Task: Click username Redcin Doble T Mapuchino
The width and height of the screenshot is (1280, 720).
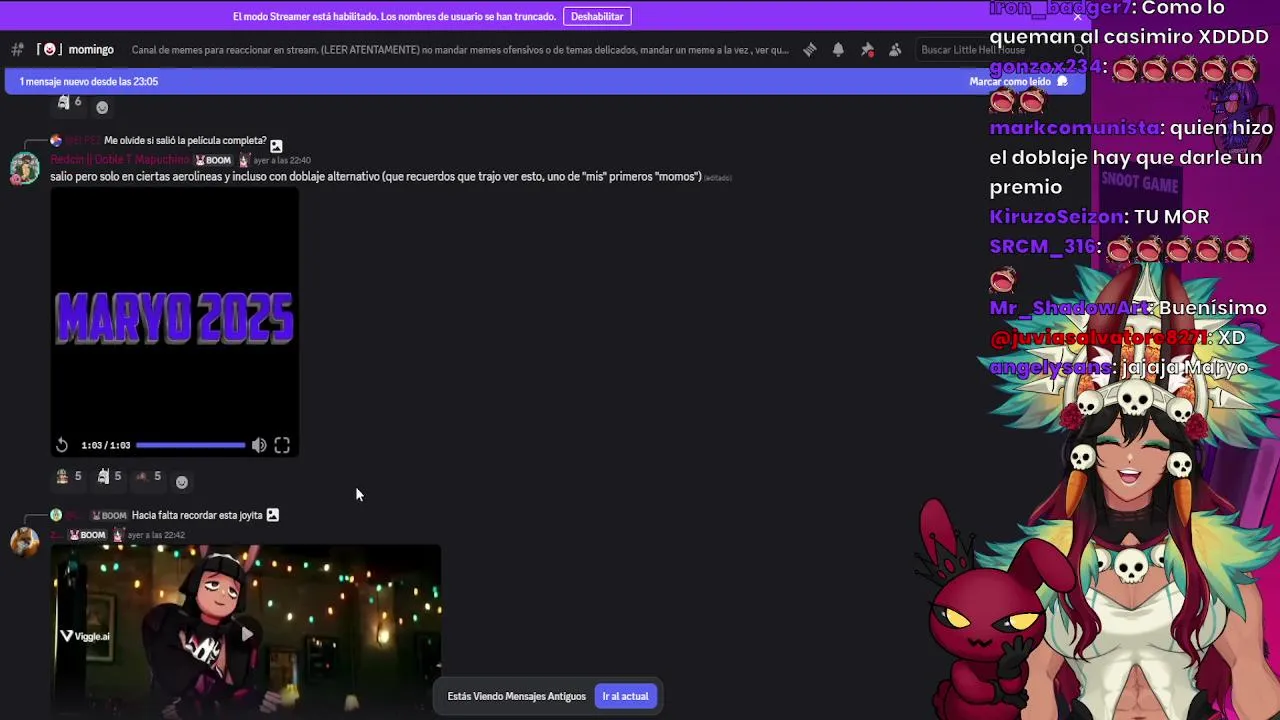Action: coord(119,160)
